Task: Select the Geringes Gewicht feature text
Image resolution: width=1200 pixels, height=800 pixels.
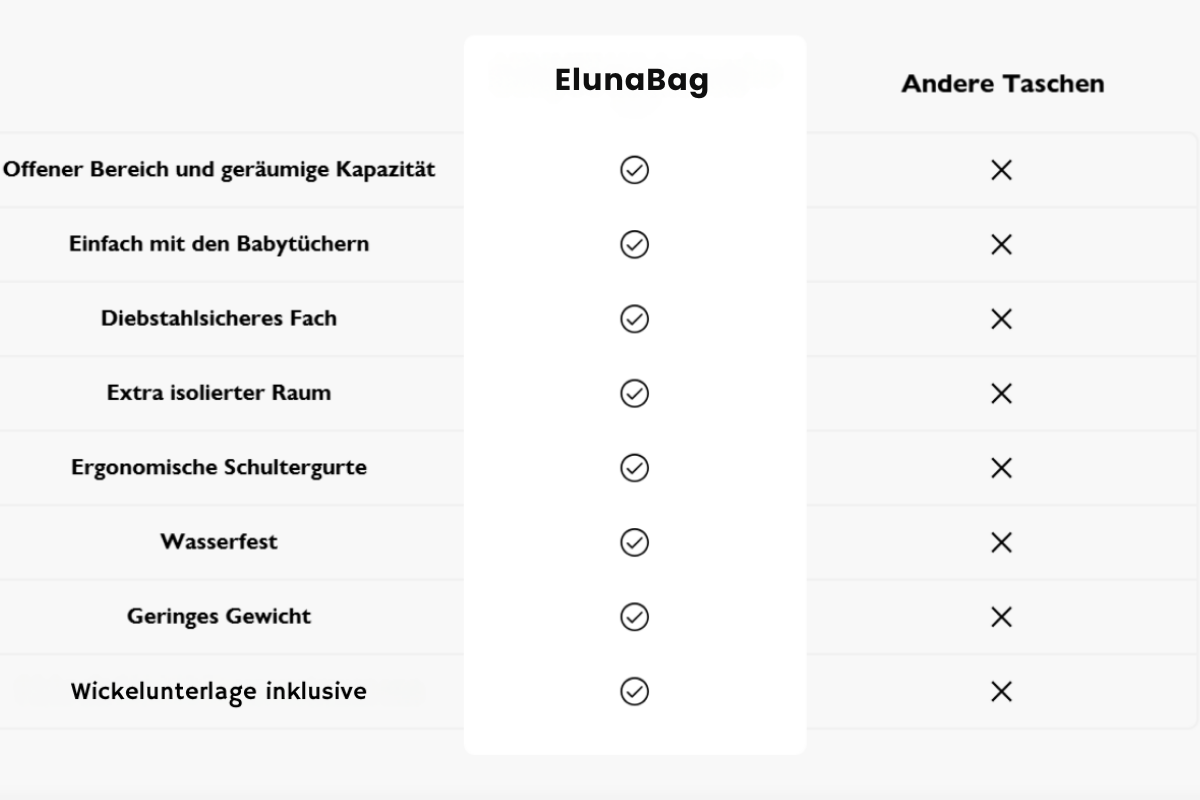Action: pyautogui.click(x=219, y=617)
